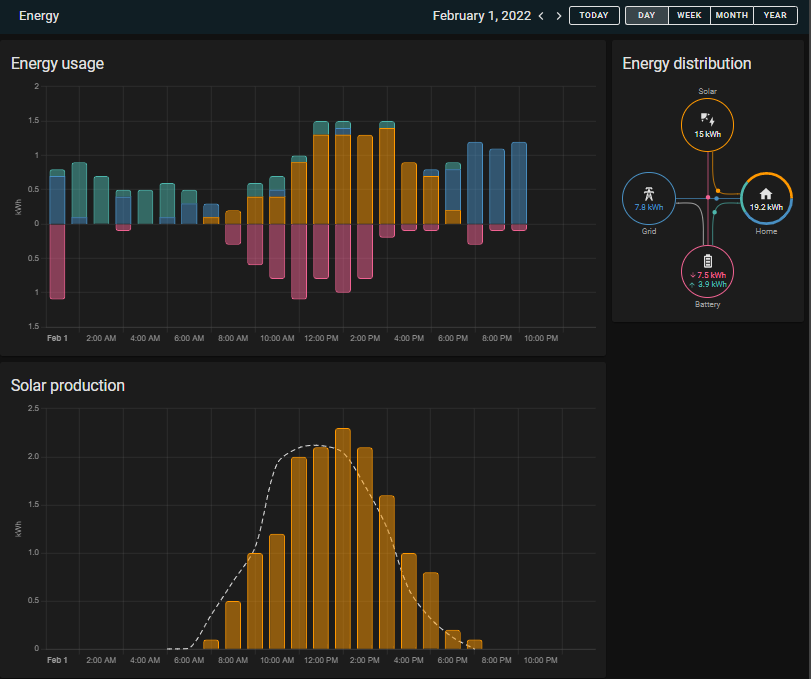
Task: Click the Battery icon in distribution card
Action: click(x=708, y=260)
